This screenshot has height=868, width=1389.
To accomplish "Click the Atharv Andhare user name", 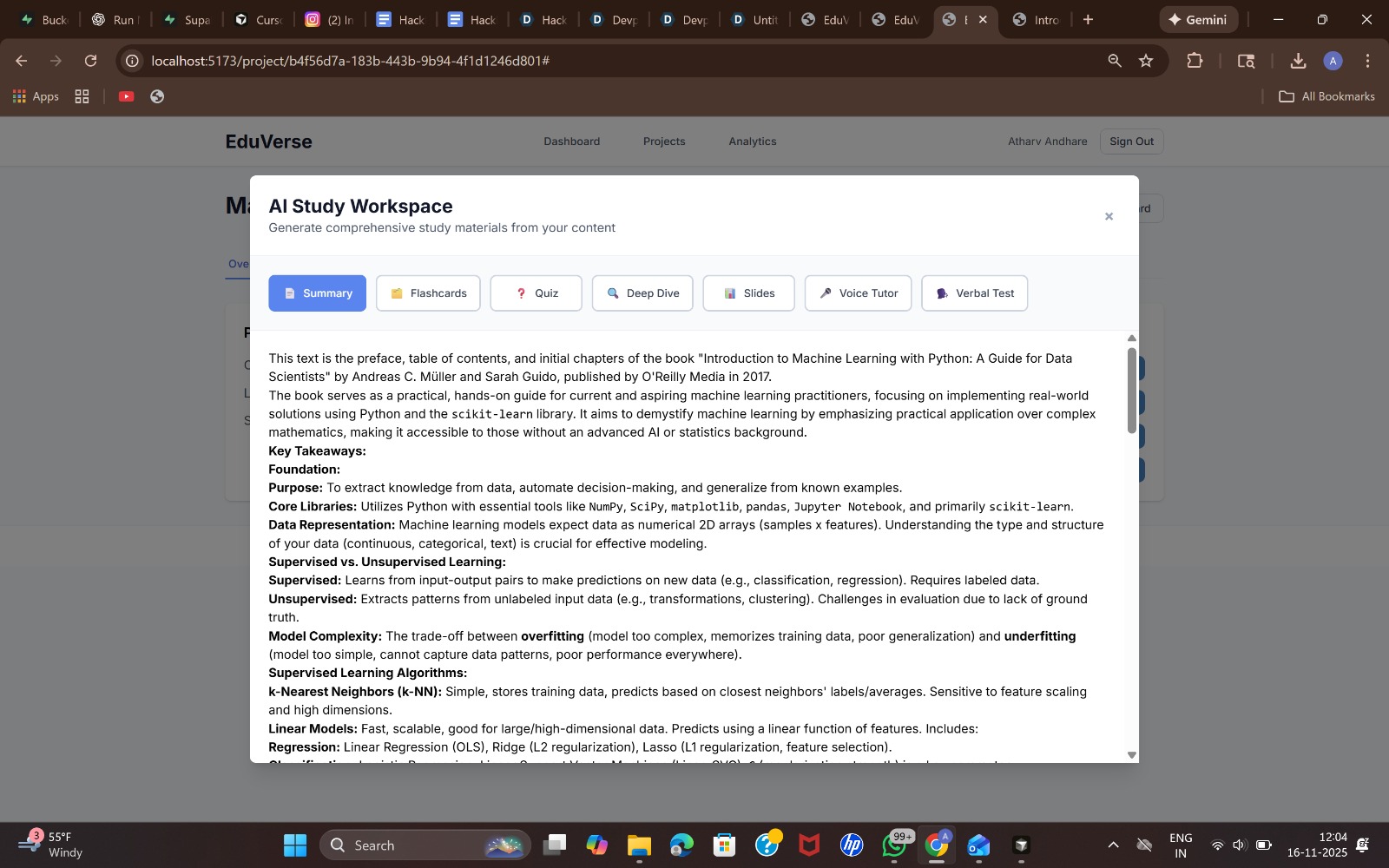I will coord(1047,141).
